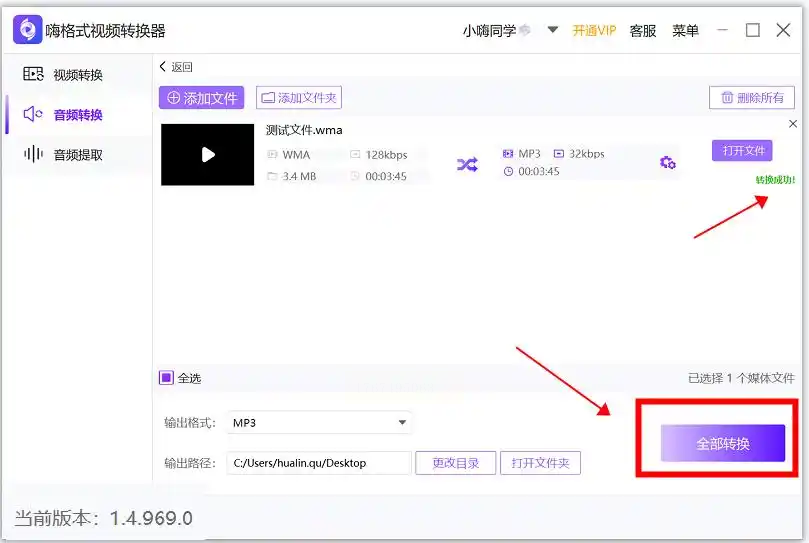Open the 视频转换 sidebar tab
The height and width of the screenshot is (543, 809).
[63, 75]
